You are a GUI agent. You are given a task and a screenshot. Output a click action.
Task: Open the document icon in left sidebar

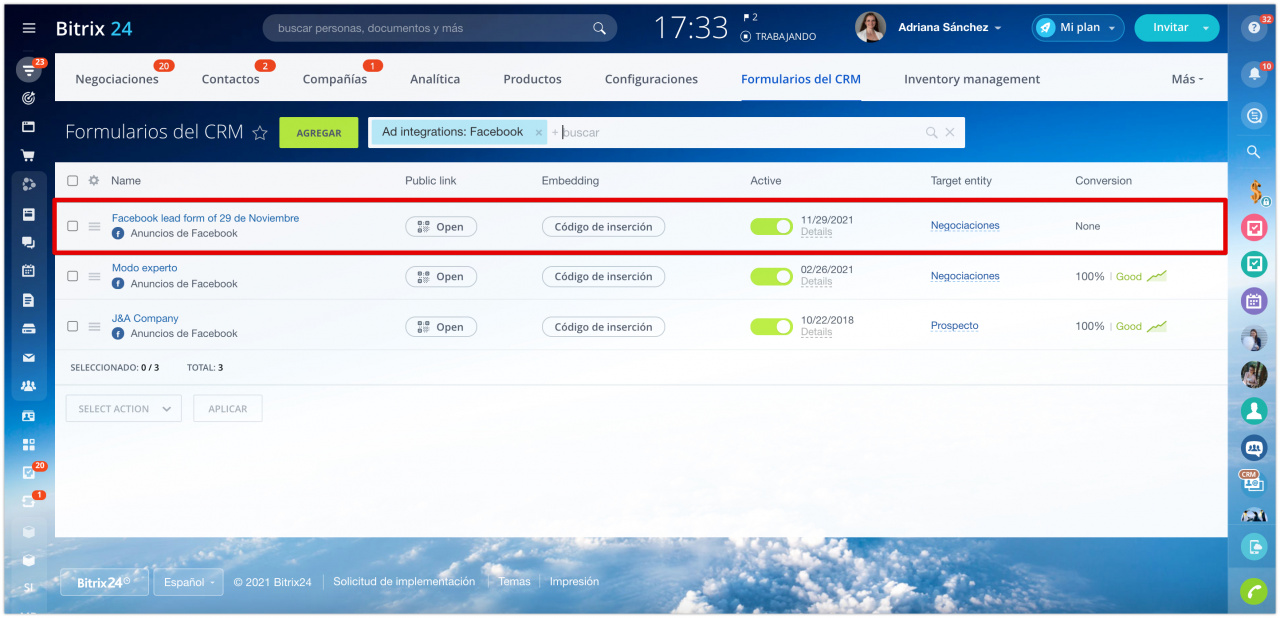(29, 300)
